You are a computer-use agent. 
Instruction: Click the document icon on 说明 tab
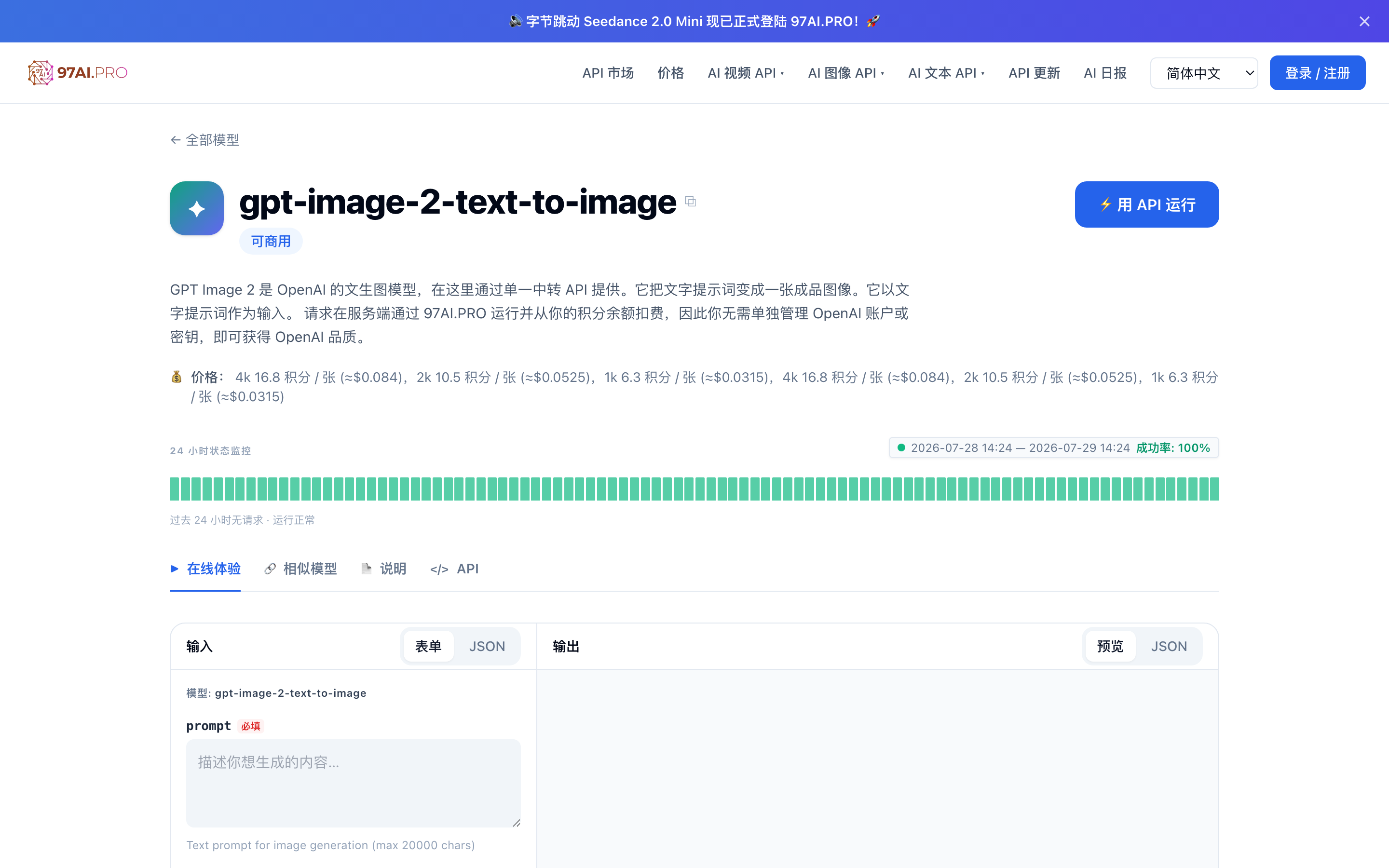coord(366,569)
